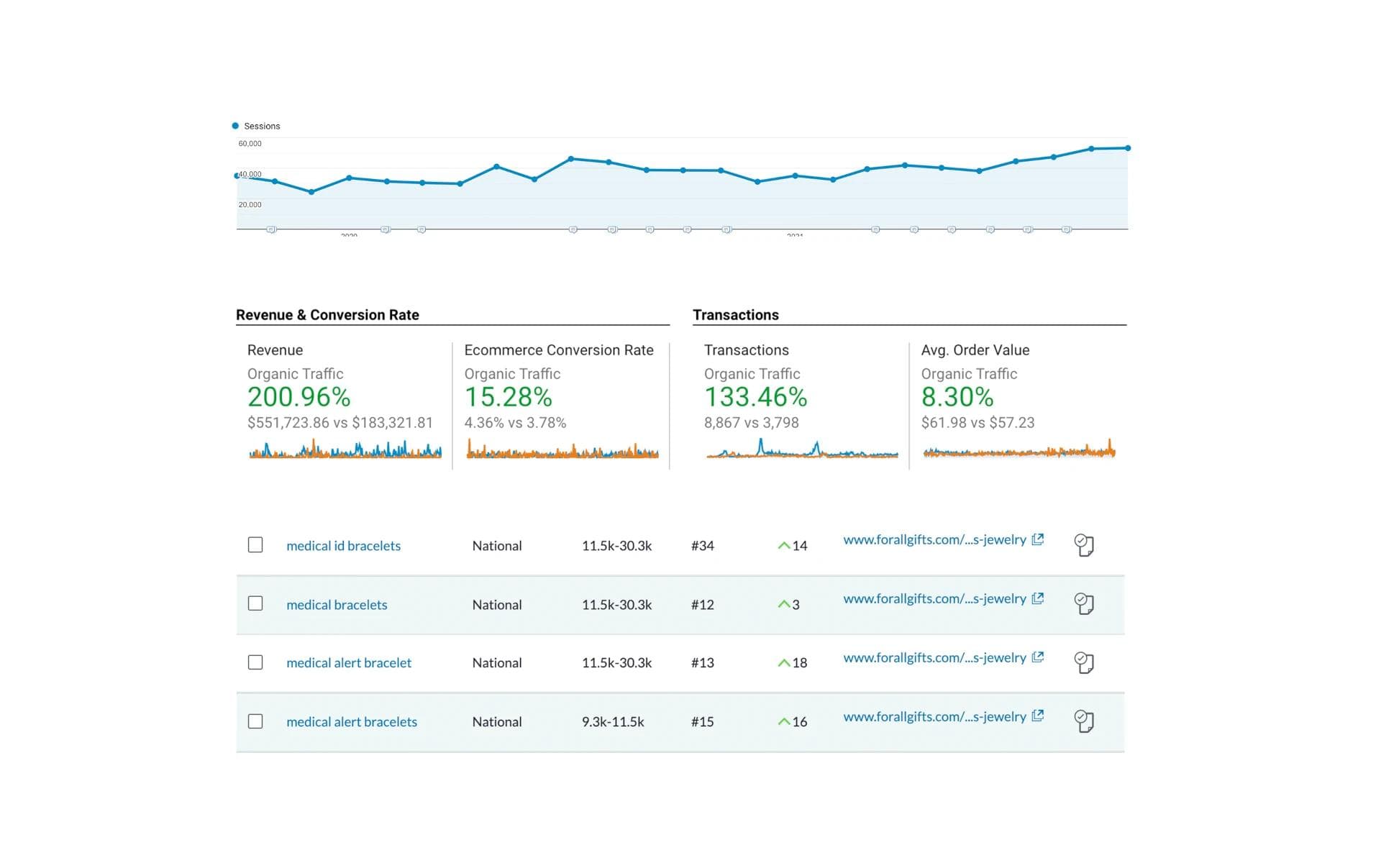Switch to the Transactions section header
The width and height of the screenshot is (1381, 868).
tap(735, 314)
